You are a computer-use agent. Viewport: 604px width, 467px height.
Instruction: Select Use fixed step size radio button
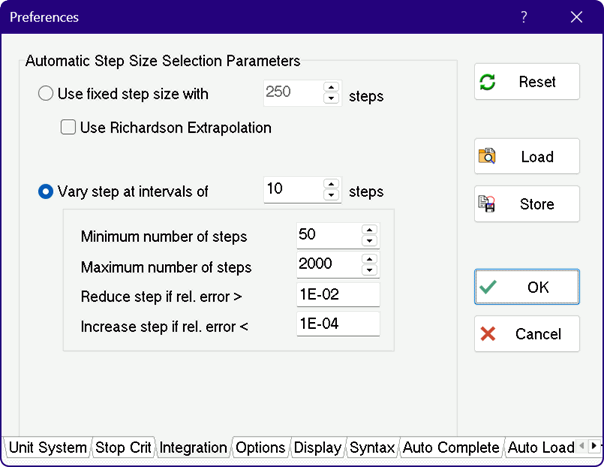46,95
